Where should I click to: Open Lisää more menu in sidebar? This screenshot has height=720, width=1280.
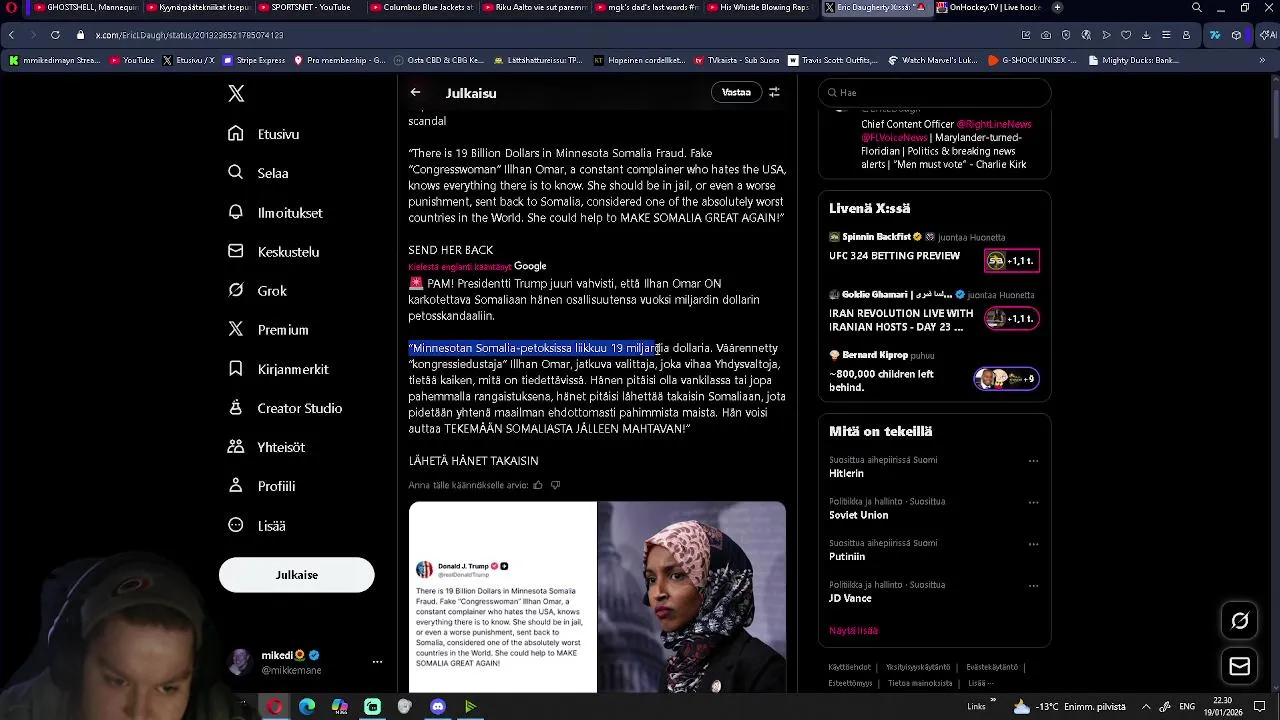pyautogui.click(x=256, y=525)
